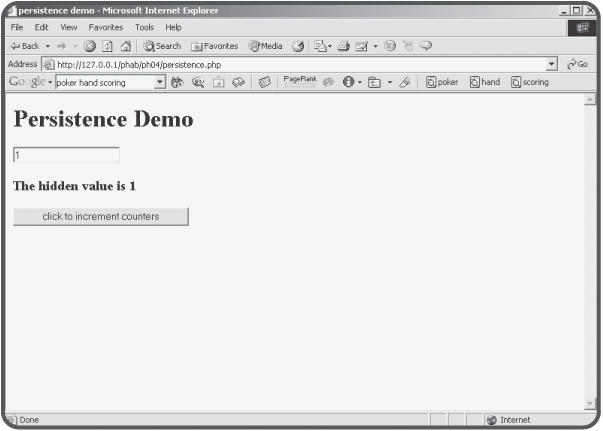
Task: Open the Back button history dropdown arrow
Action: (x=47, y=46)
